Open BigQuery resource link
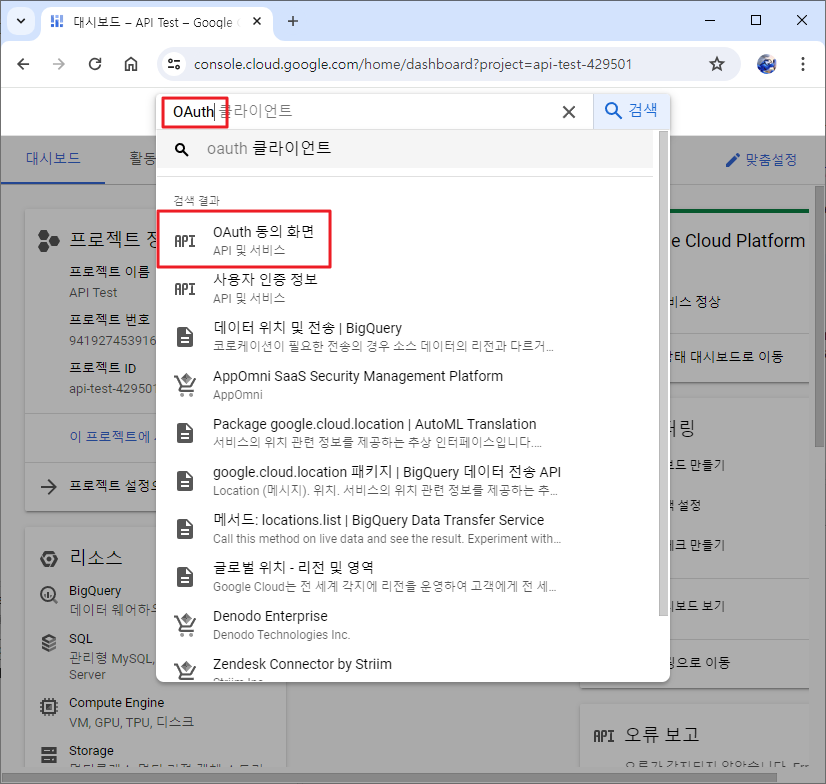Screen dimensions: 826x784 click(x=95, y=591)
